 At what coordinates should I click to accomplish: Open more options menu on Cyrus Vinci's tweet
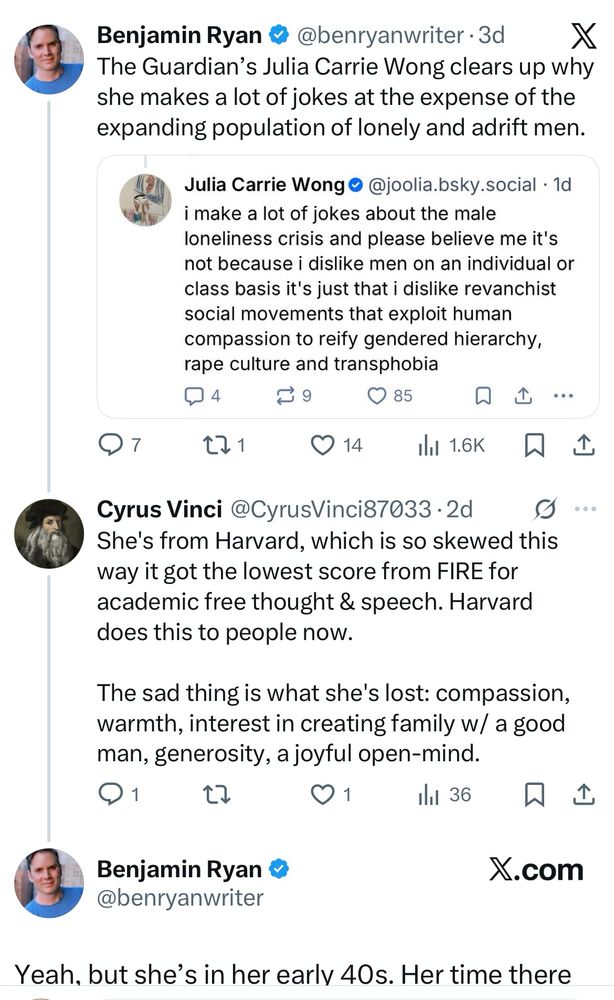pos(583,508)
